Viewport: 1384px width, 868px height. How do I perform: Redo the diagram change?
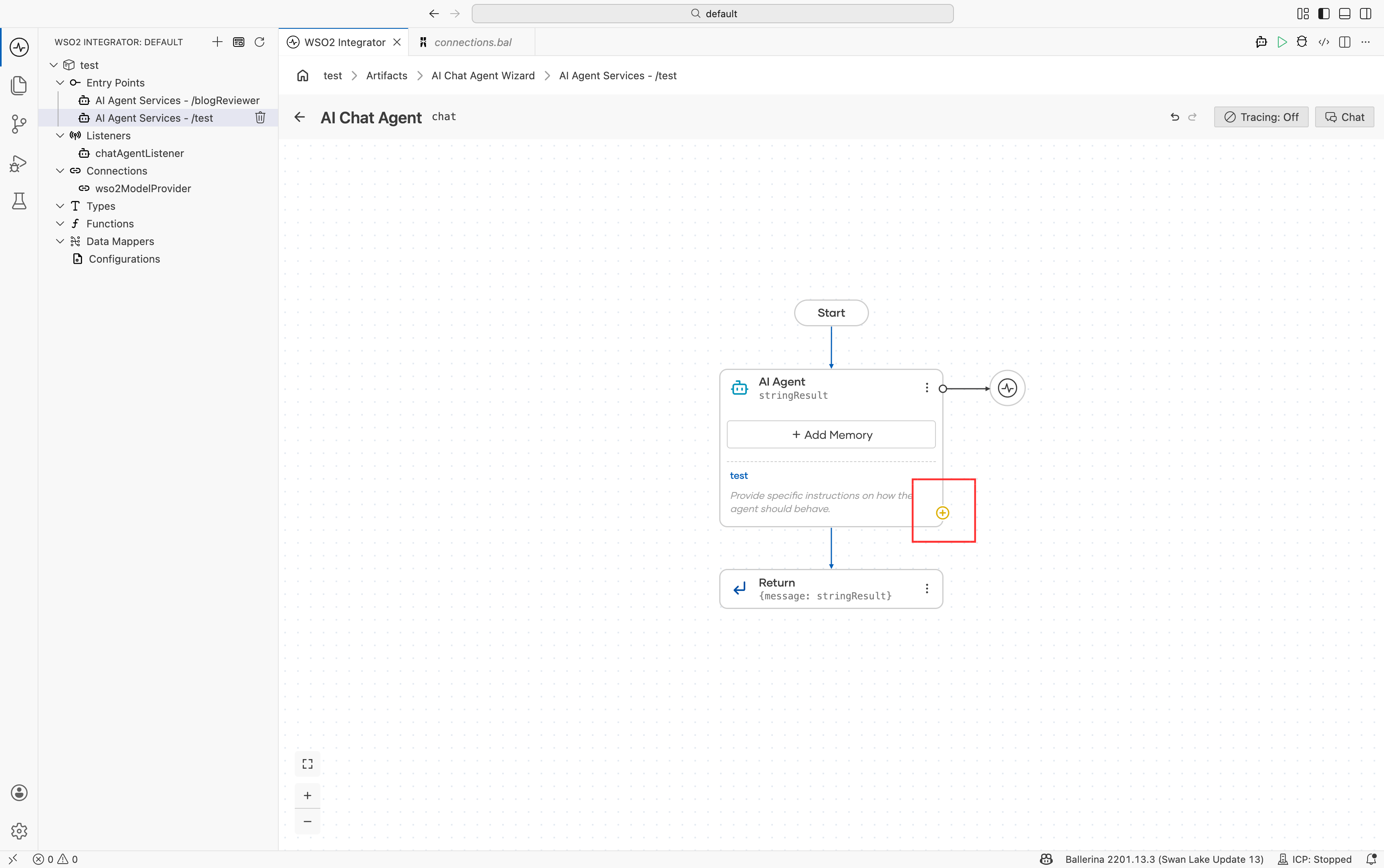(x=1192, y=117)
